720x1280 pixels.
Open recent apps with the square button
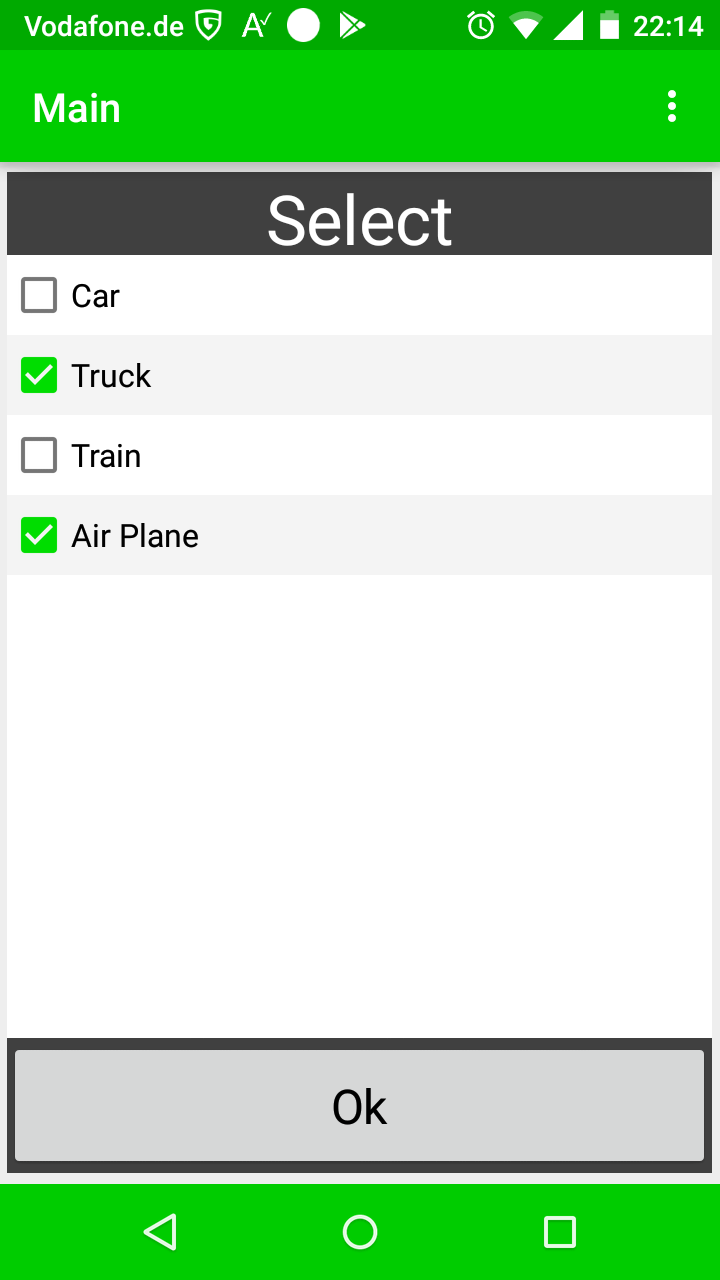tap(559, 1232)
